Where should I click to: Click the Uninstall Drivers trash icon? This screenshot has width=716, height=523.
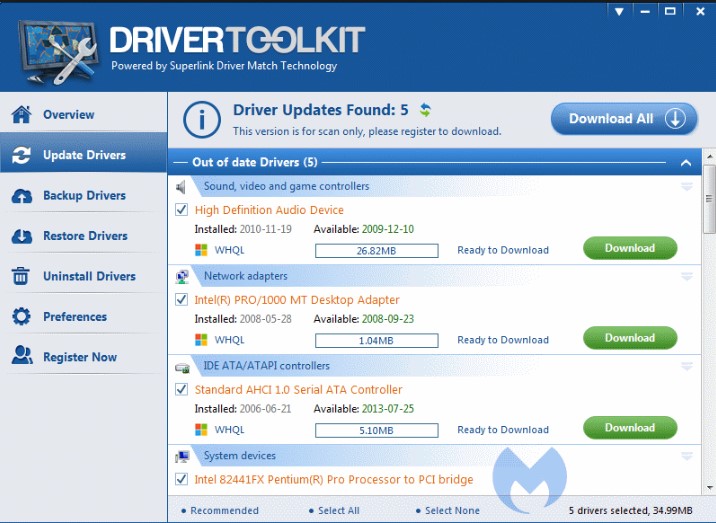coord(21,276)
